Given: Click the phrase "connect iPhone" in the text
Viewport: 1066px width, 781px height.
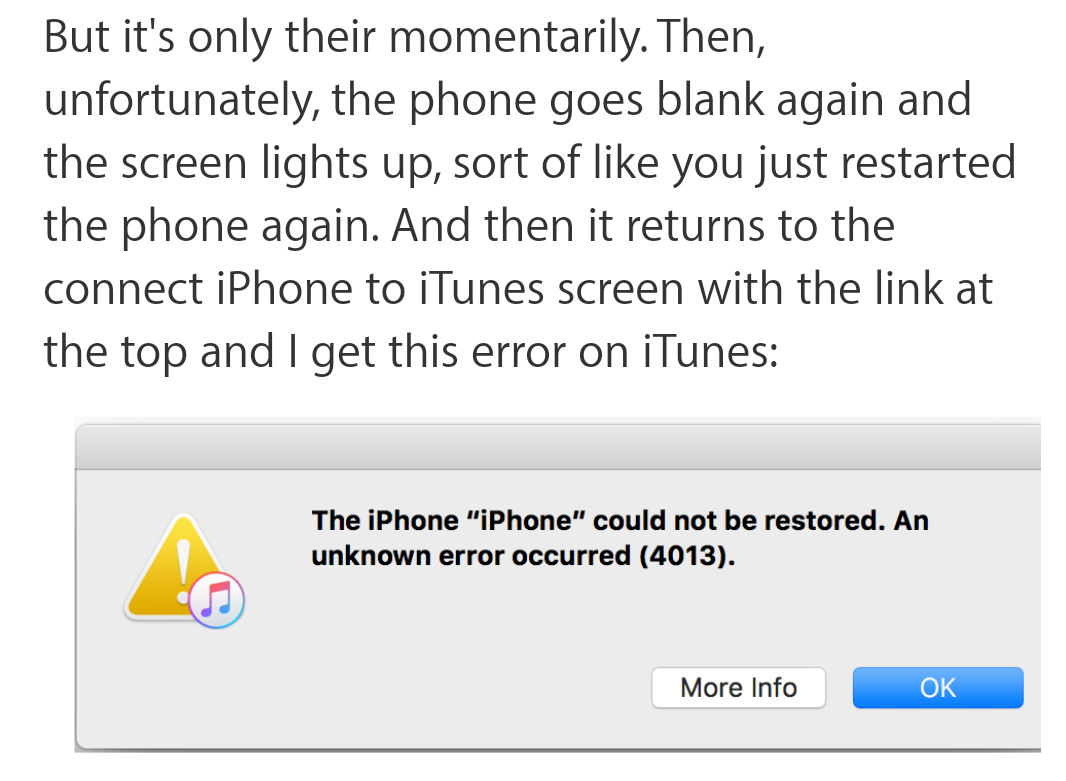Looking at the screenshot, I should click(198, 288).
